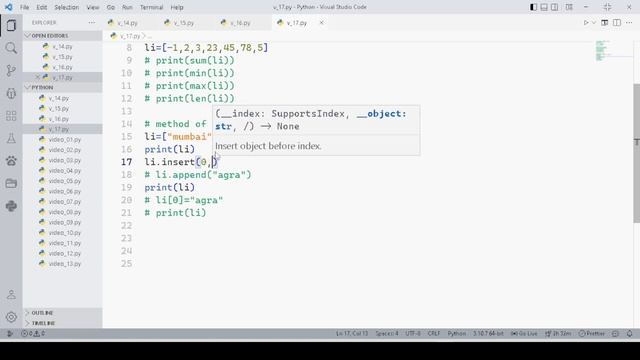
Task: Collapse the Open Editors section
Action: click(x=62, y=36)
